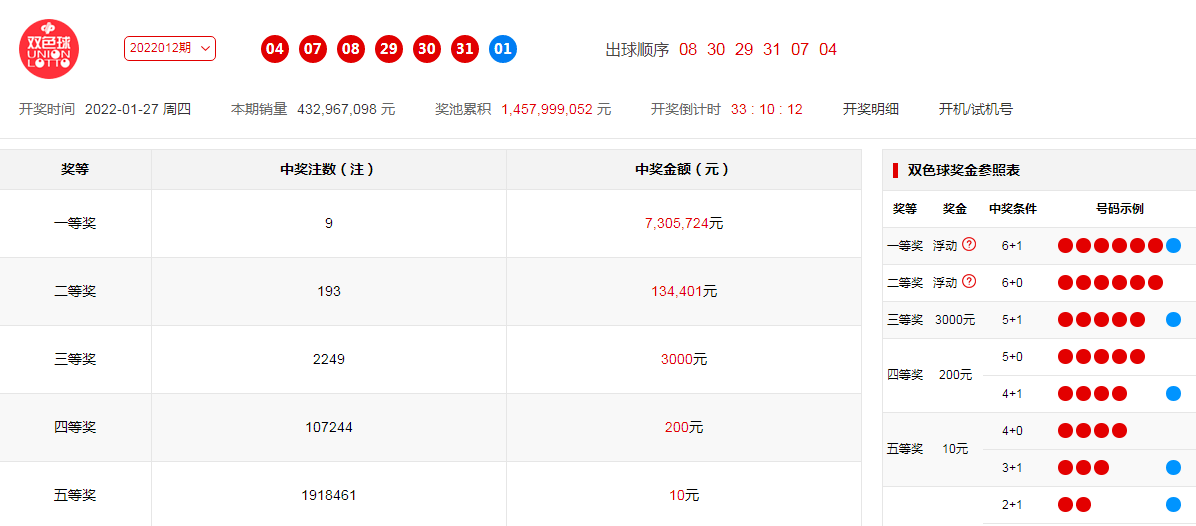Viewport: 1196px width, 526px height.
Task: Click 10元 in the reference table
Action: click(955, 449)
